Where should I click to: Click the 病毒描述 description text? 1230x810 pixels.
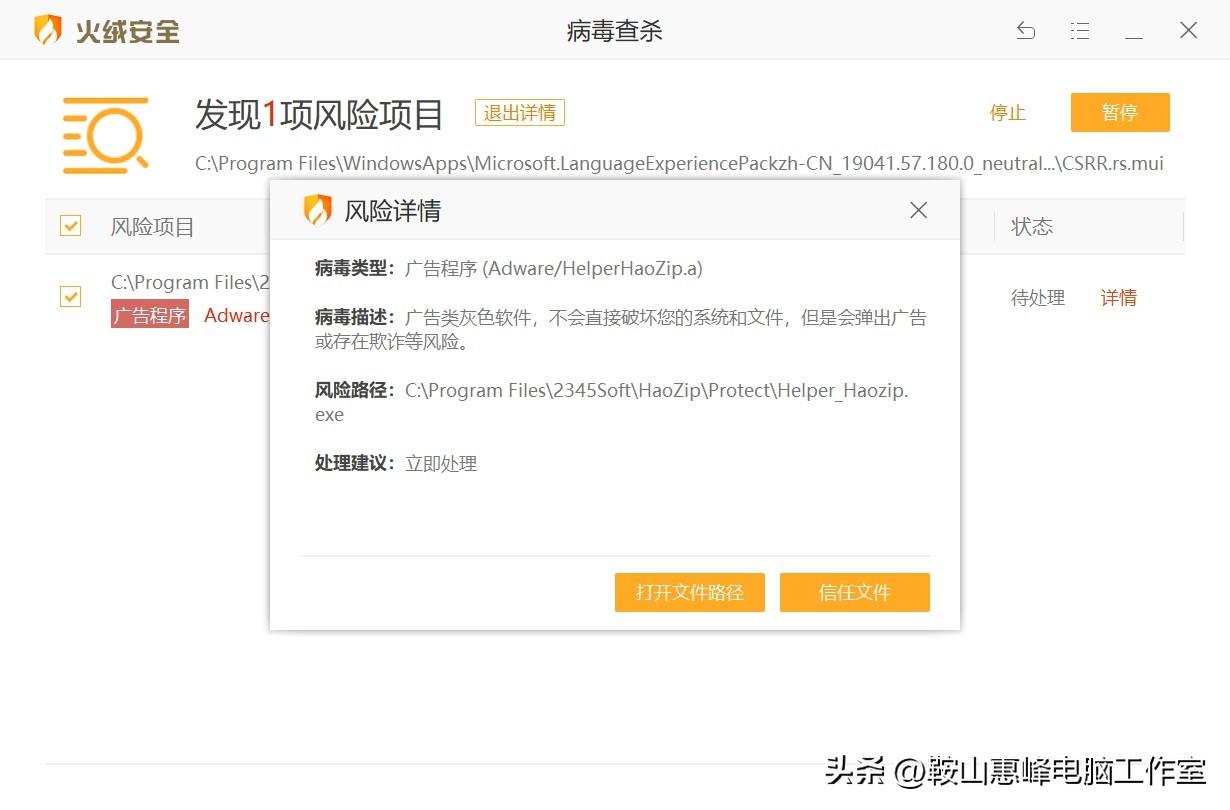[621, 330]
